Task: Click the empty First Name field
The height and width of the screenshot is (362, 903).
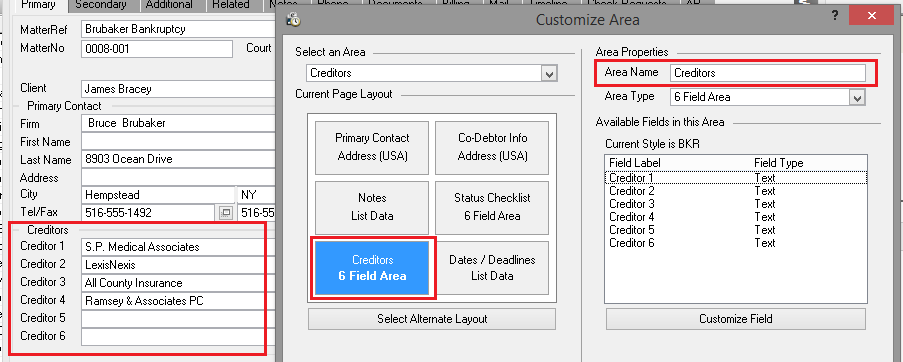Action: tap(179, 142)
